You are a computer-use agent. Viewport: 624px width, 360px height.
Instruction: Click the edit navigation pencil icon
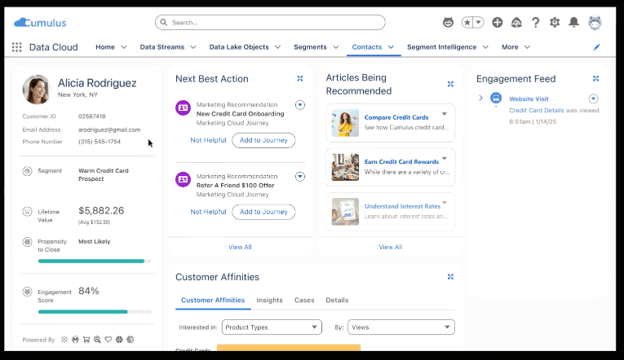tap(597, 47)
